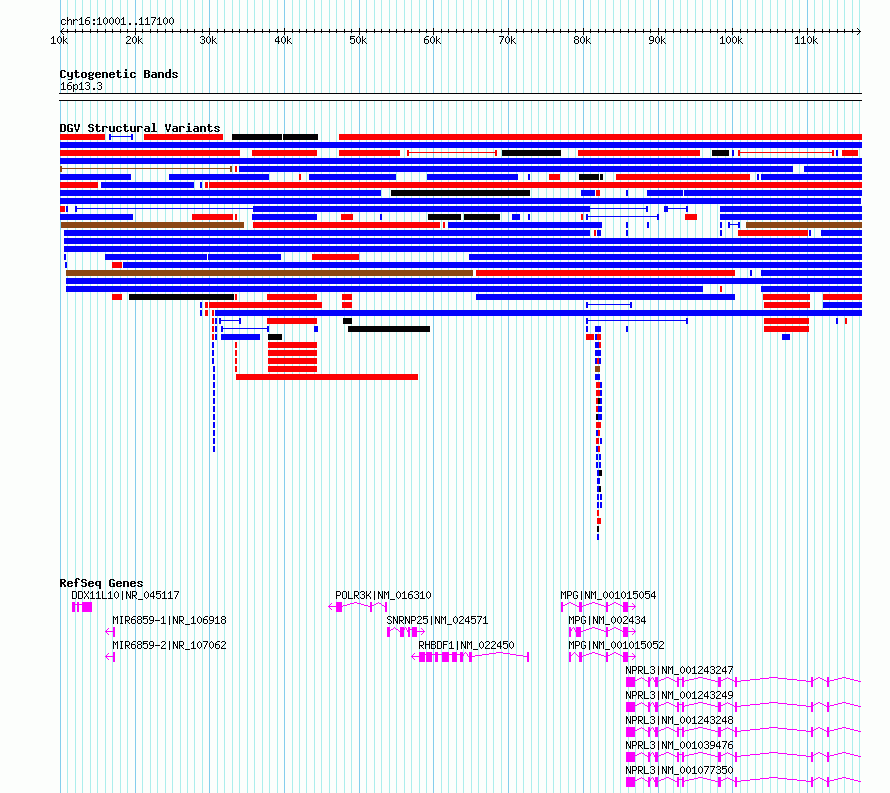This screenshot has height=793, width=890.
Task: Open the MPG|NM_002434 gene label
Action: point(607,620)
